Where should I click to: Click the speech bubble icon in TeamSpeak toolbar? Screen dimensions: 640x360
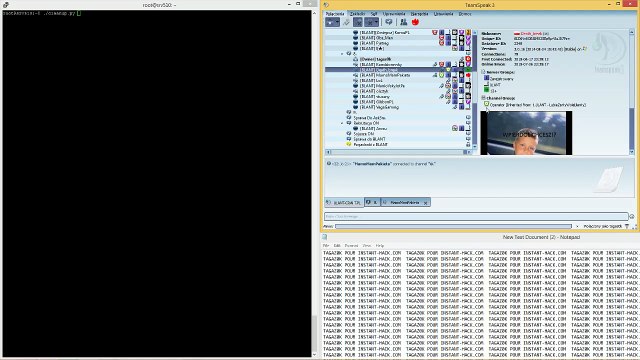coord(389,22)
